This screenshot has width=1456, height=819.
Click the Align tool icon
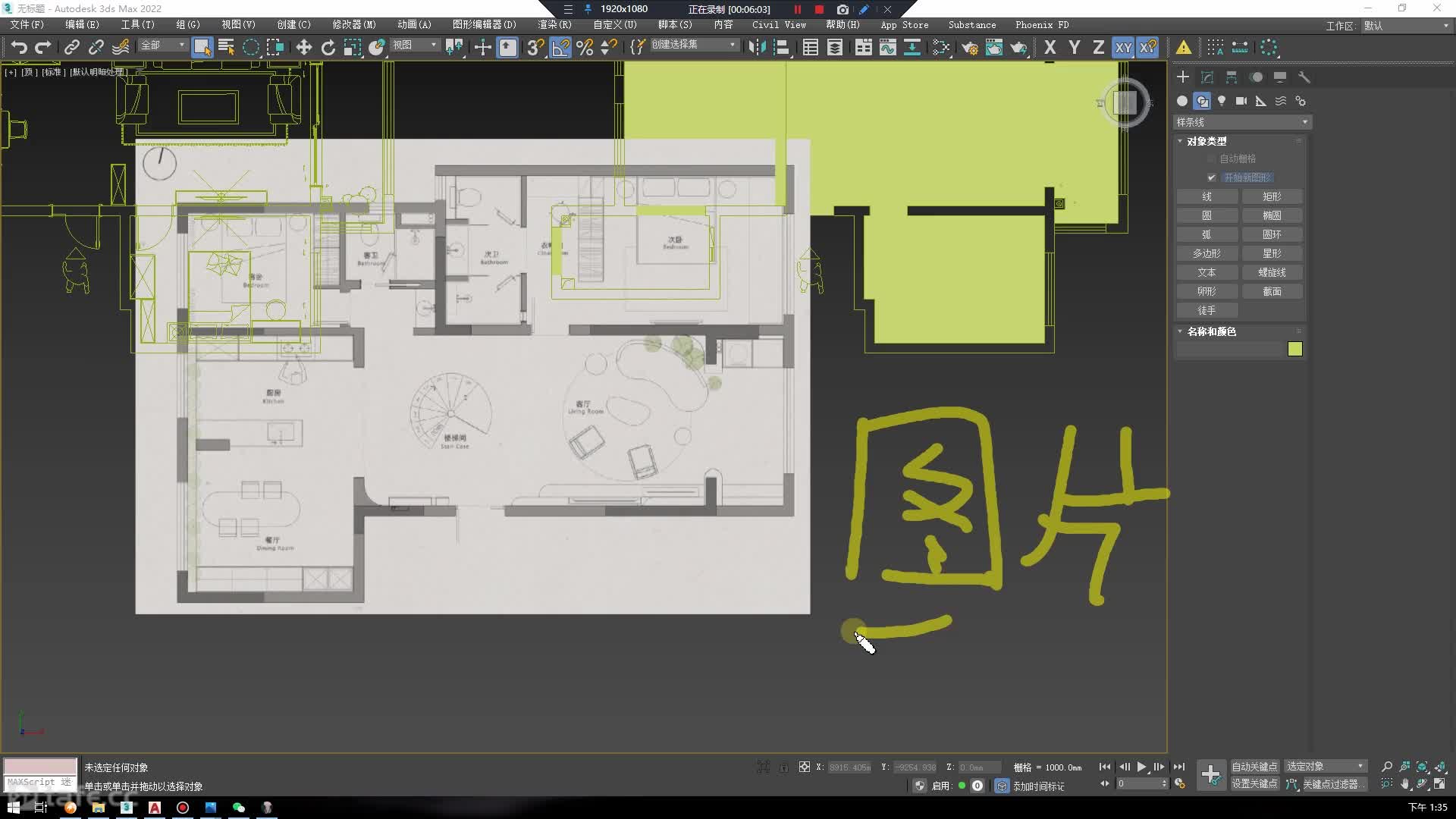coord(782,47)
